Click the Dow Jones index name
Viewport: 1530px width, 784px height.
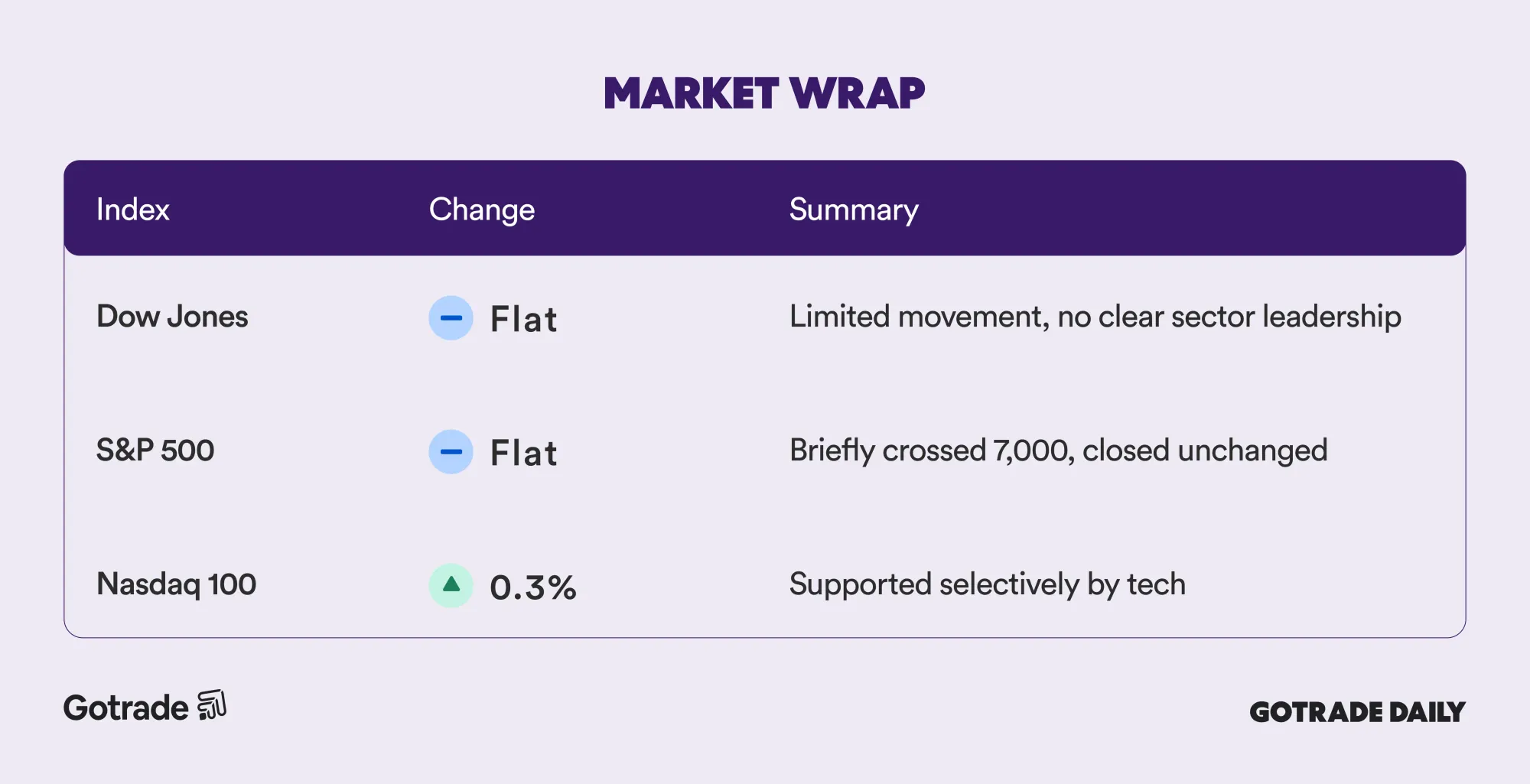coord(172,317)
